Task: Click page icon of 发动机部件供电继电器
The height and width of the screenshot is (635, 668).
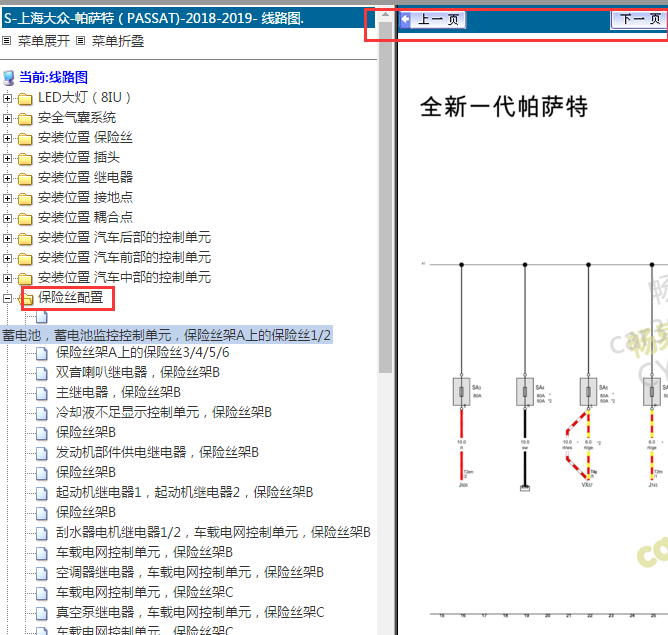Action: [42, 453]
